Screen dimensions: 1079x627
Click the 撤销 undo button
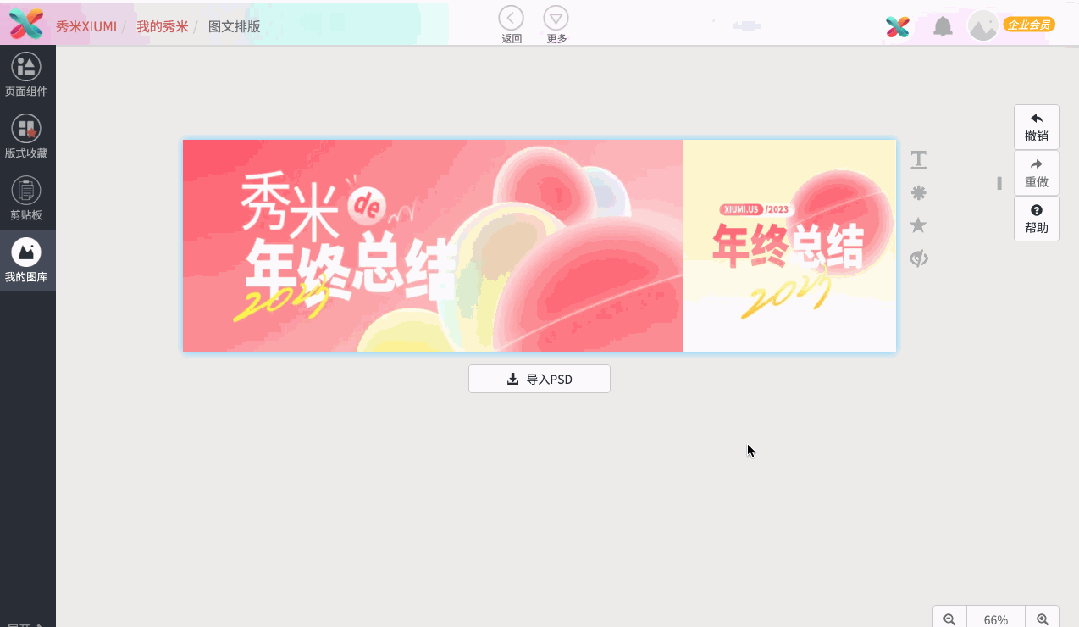click(x=1036, y=126)
